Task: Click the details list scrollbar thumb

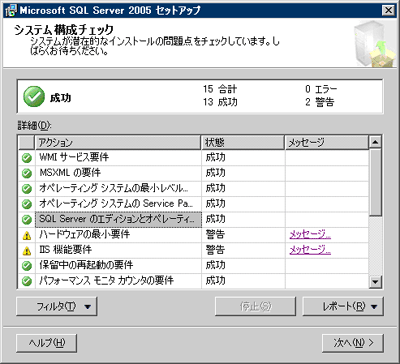Action: point(376,183)
